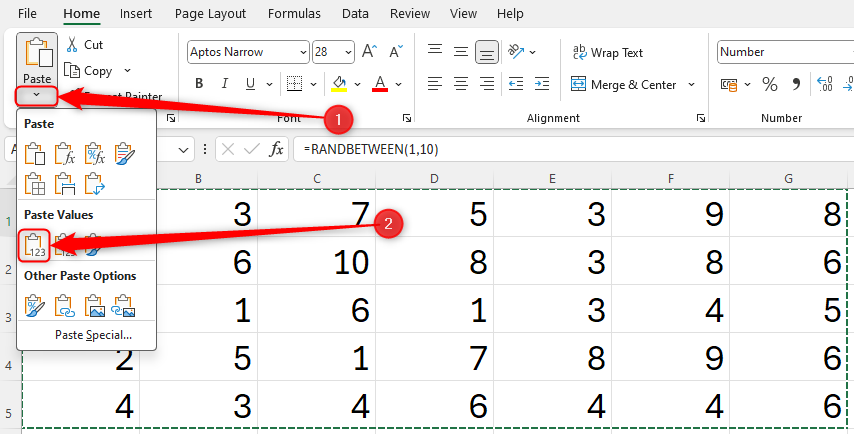The height and width of the screenshot is (434, 854).
Task: Open the Paste dropdown arrow under Paste
Action: 36,95
